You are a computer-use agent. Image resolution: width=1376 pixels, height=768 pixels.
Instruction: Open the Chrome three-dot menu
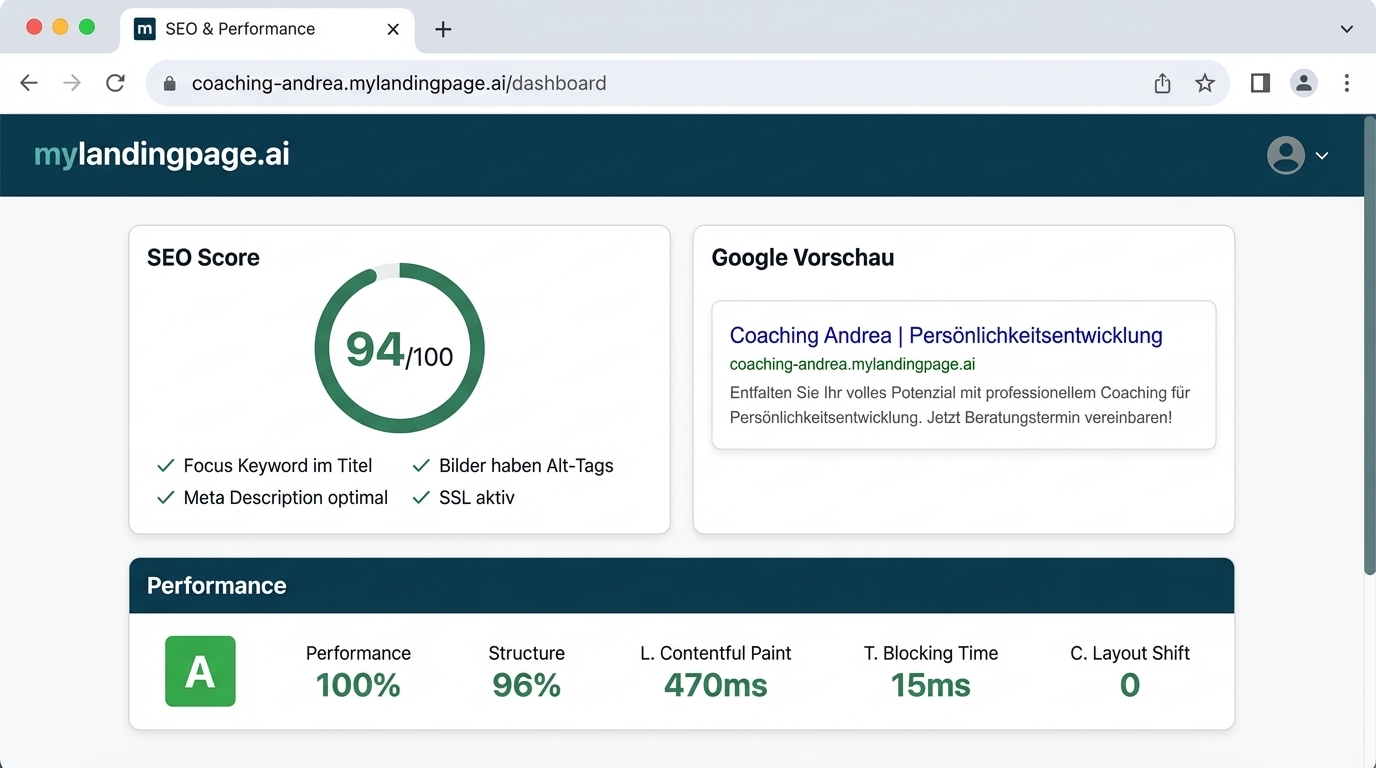tap(1347, 83)
